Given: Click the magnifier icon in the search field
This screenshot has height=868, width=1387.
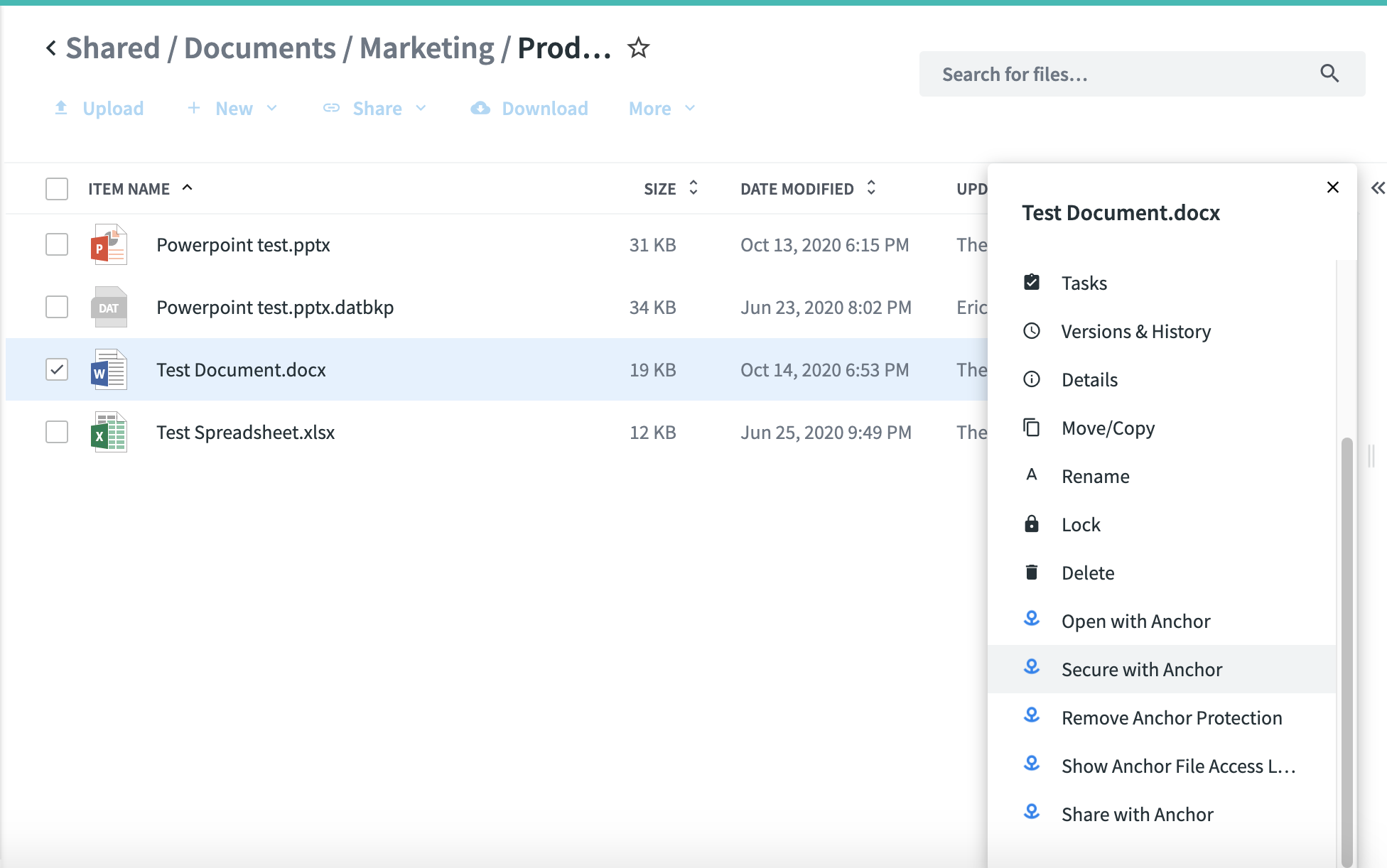Looking at the screenshot, I should tap(1329, 73).
